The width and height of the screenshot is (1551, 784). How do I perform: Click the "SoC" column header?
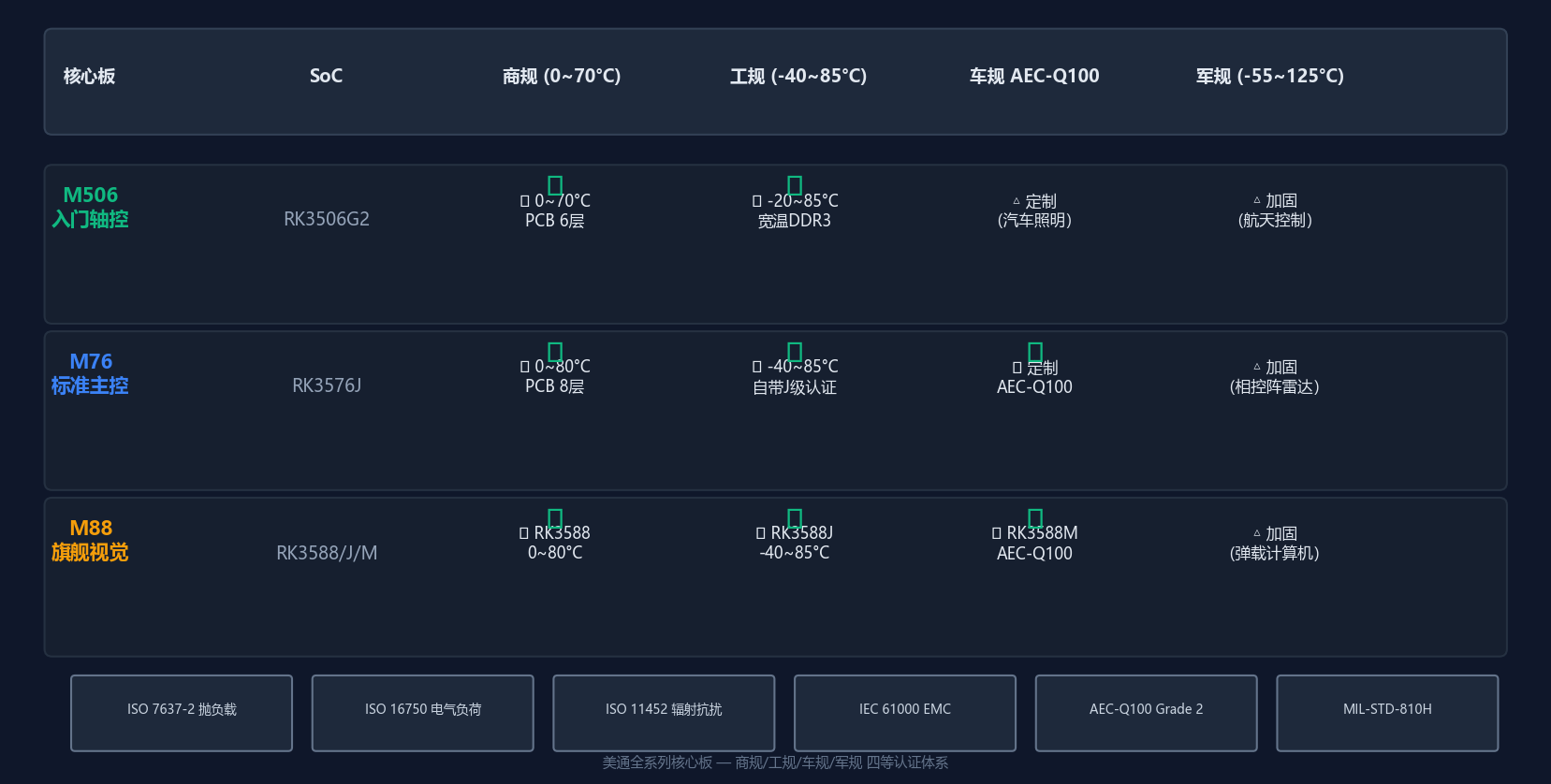click(327, 76)
